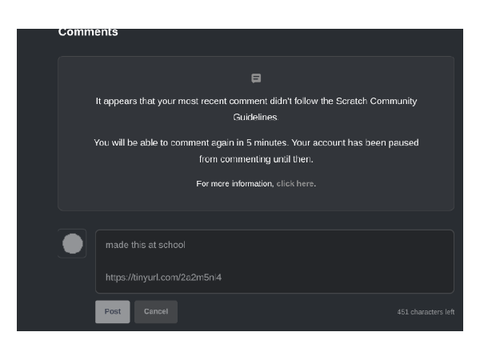The width and height of the screenshot is (480, 360).
Task: Click the centered "Guidelines" word
Action: tap(255, 117)
